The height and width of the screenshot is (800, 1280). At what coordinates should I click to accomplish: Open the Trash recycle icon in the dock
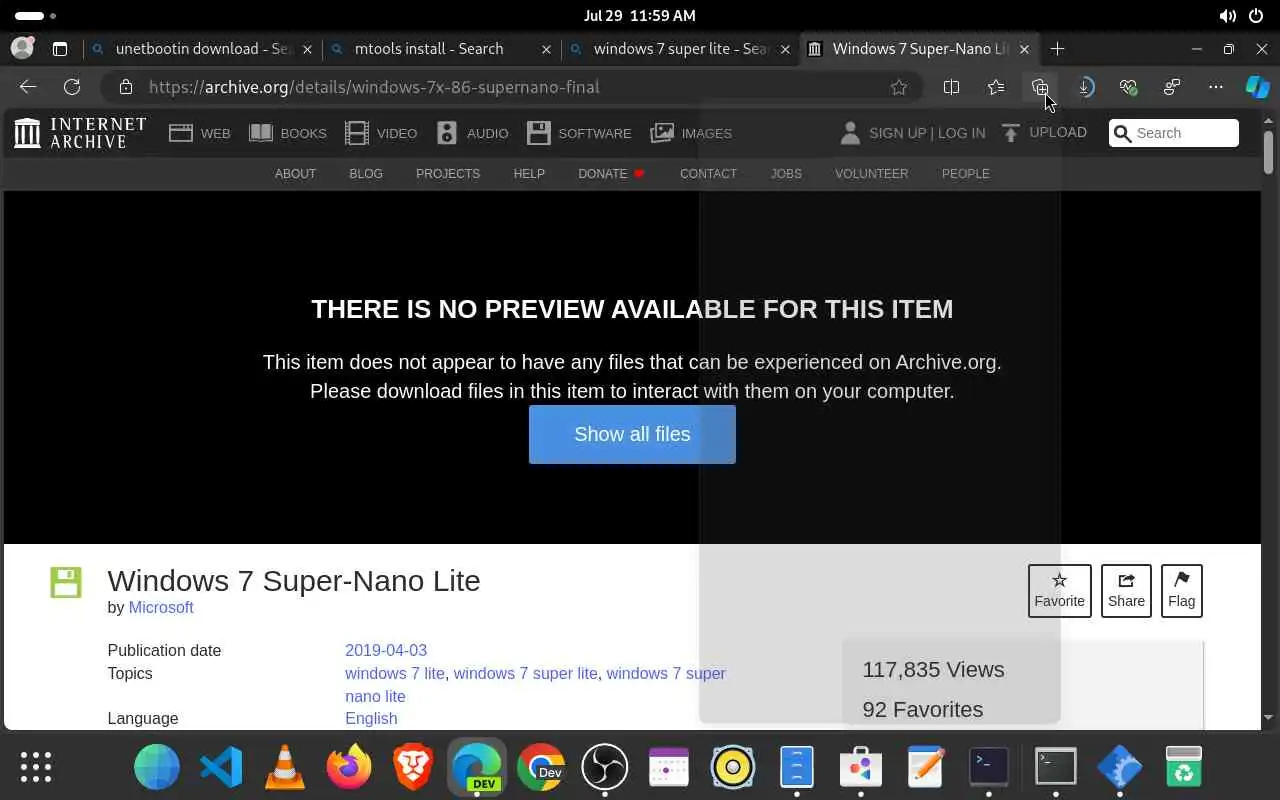pos(1184,767)
